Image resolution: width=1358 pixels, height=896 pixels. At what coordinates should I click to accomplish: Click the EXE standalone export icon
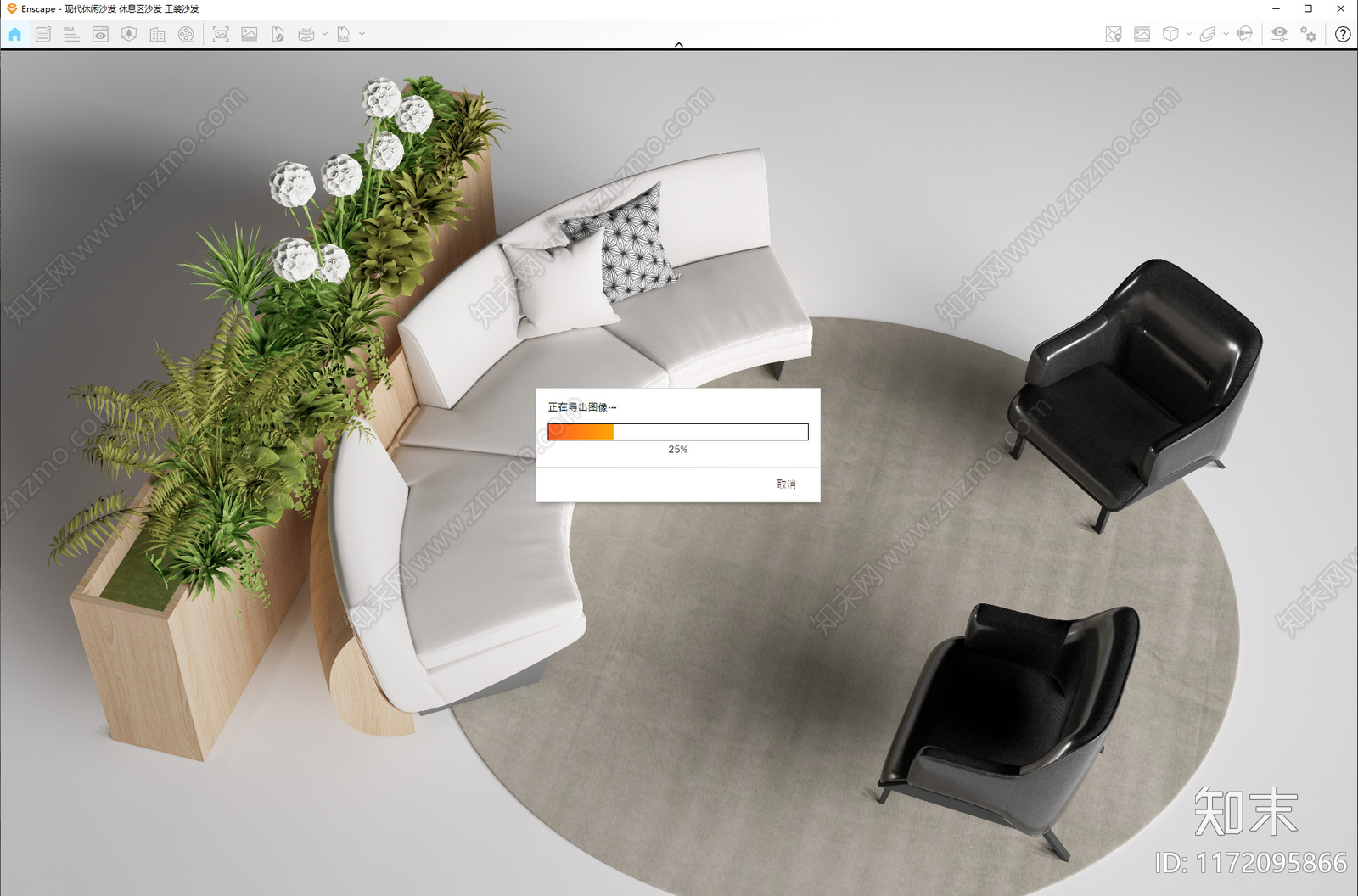(344, 34)
